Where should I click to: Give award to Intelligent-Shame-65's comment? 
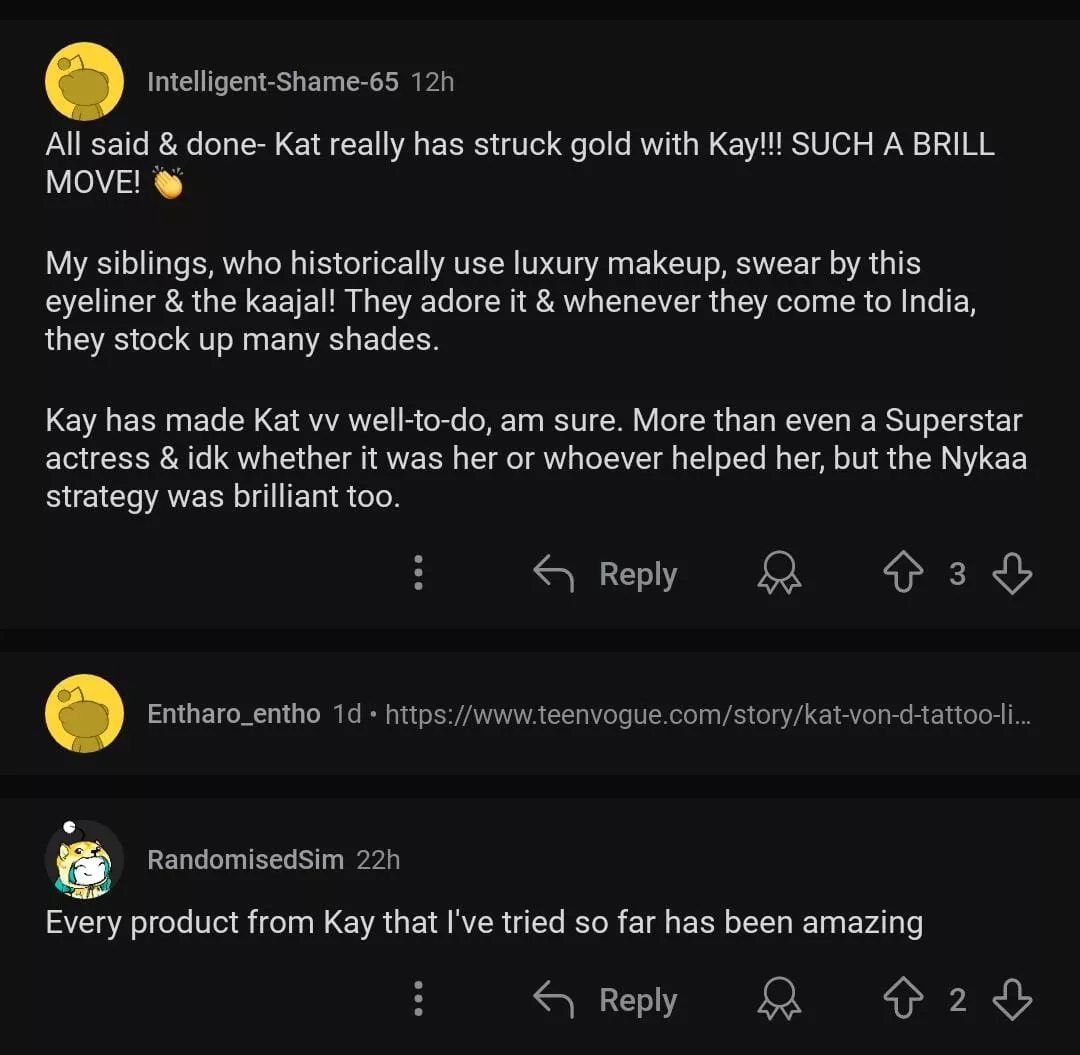pyautogui.click(x=779, y=574)
